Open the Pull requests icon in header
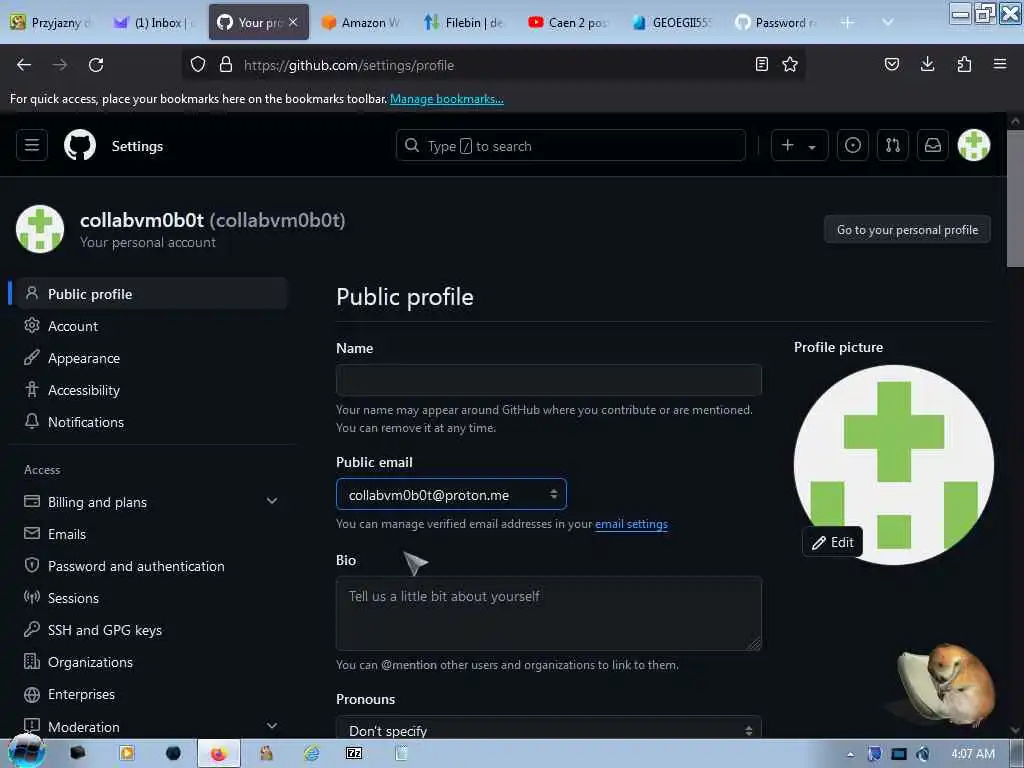Viewport: 1024px width, 768px height. tap(893, 145)
